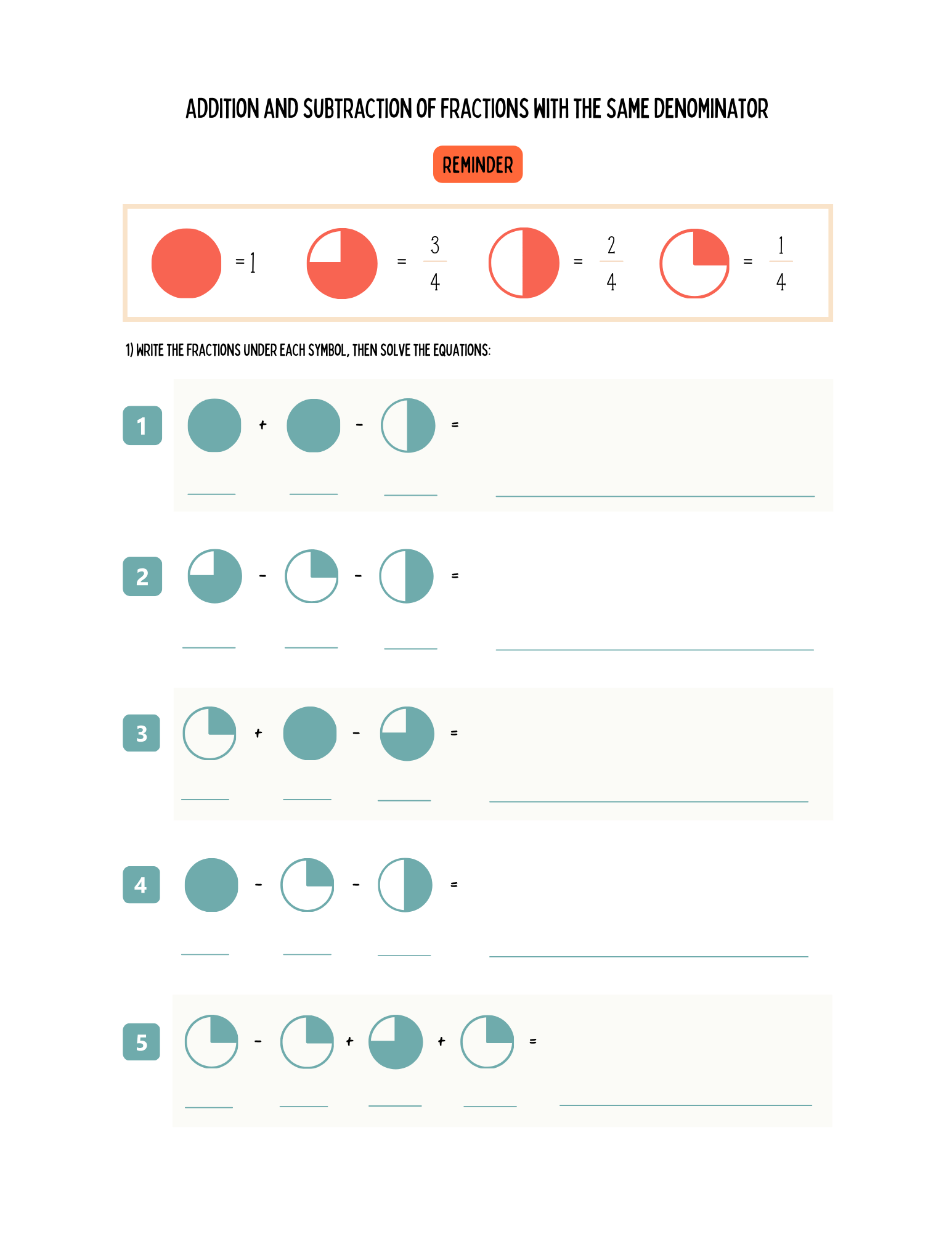The height and width of the screenshot is (1233, 952).
Task: Select the red three-quarter circle in reminder box
Action: coord(342,263)
